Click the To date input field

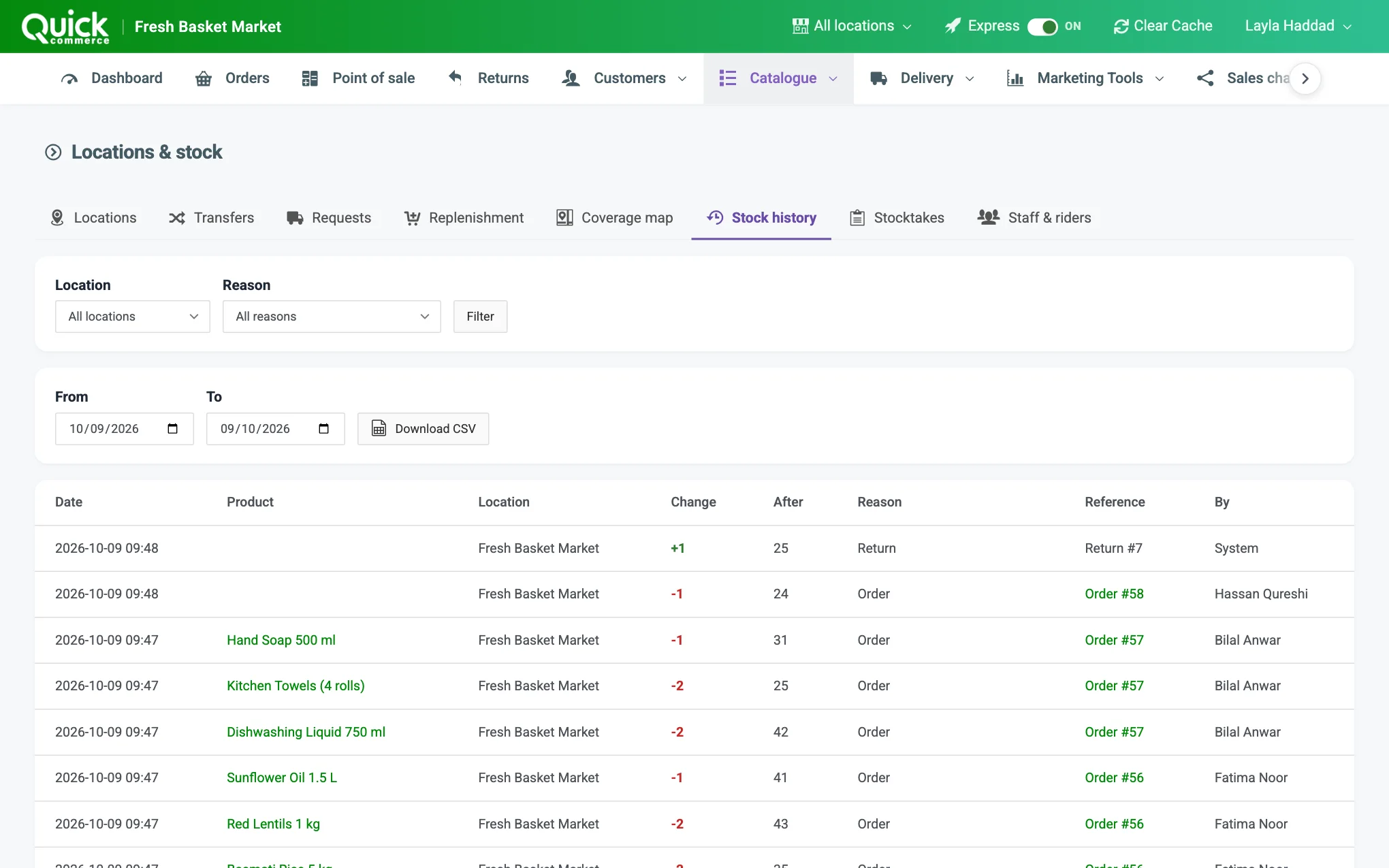tap(276, 429)
